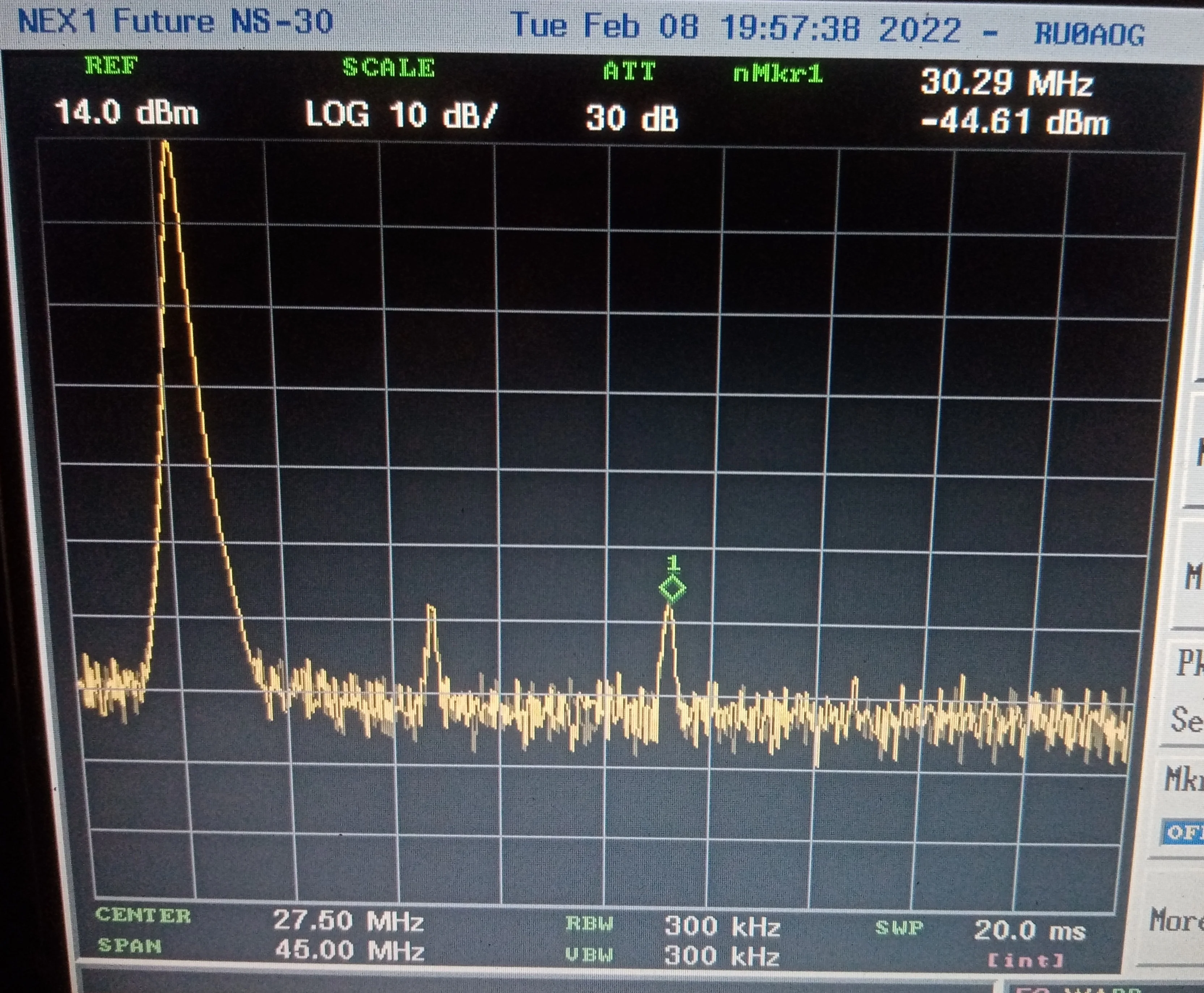Image resolution: width=1204 pixels, height=993 pixels.
Task: Click the green marker 1 diamond
Action: (x=672, y=588)
